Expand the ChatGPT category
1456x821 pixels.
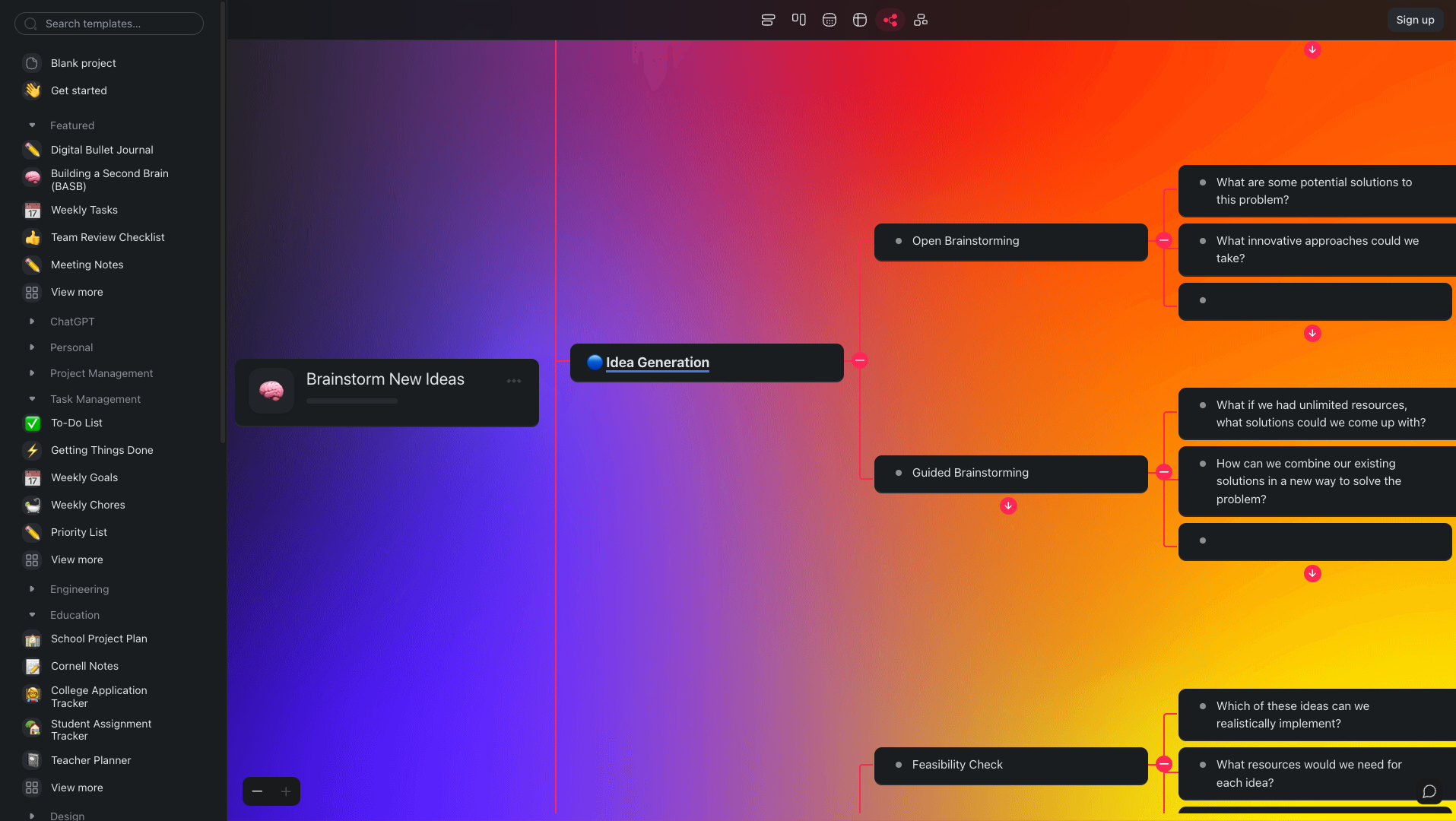(x=32, y=322)
